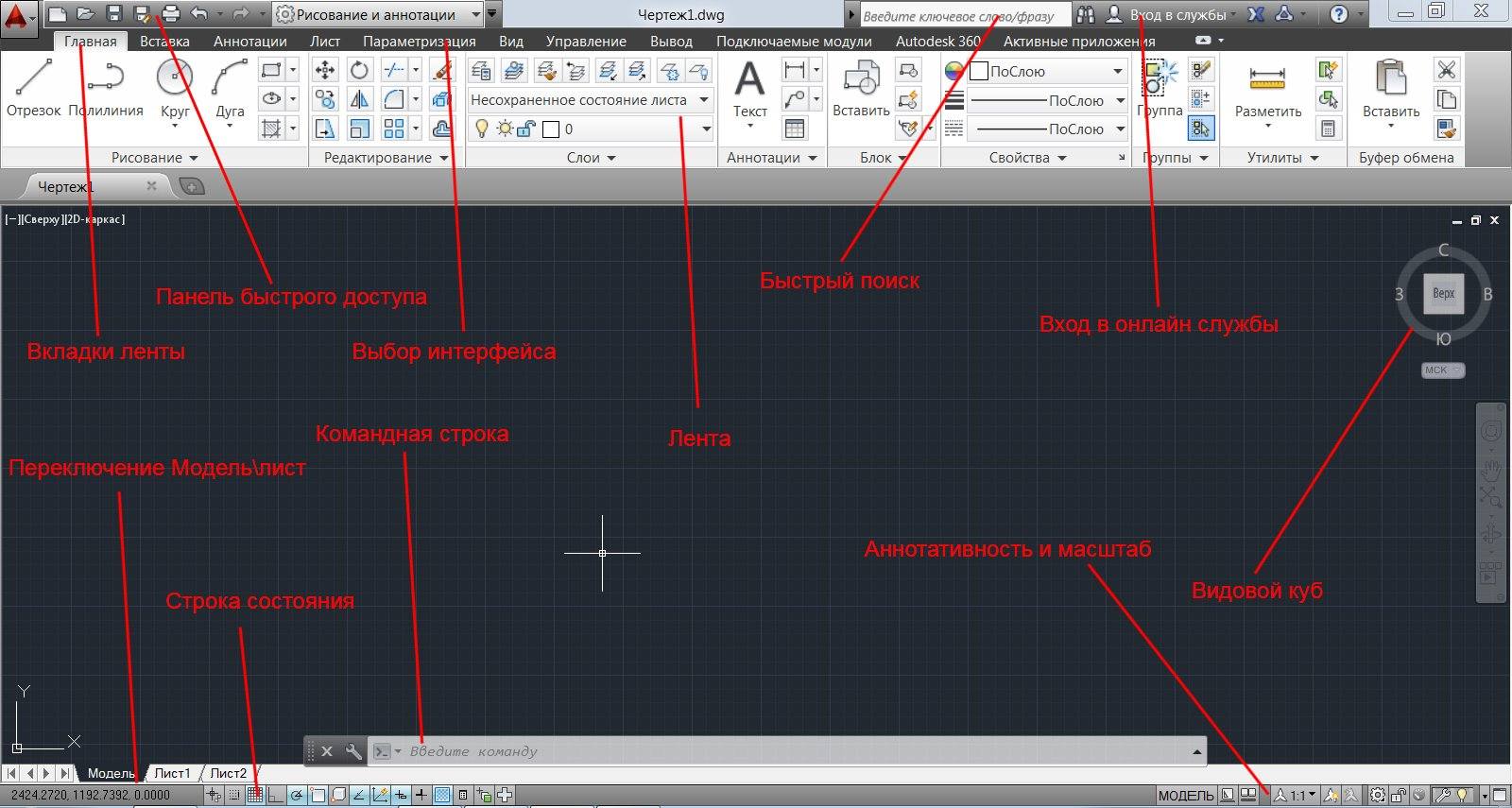
Task: Click Вход в службы sign-in link
Action: pos(1177,14)
